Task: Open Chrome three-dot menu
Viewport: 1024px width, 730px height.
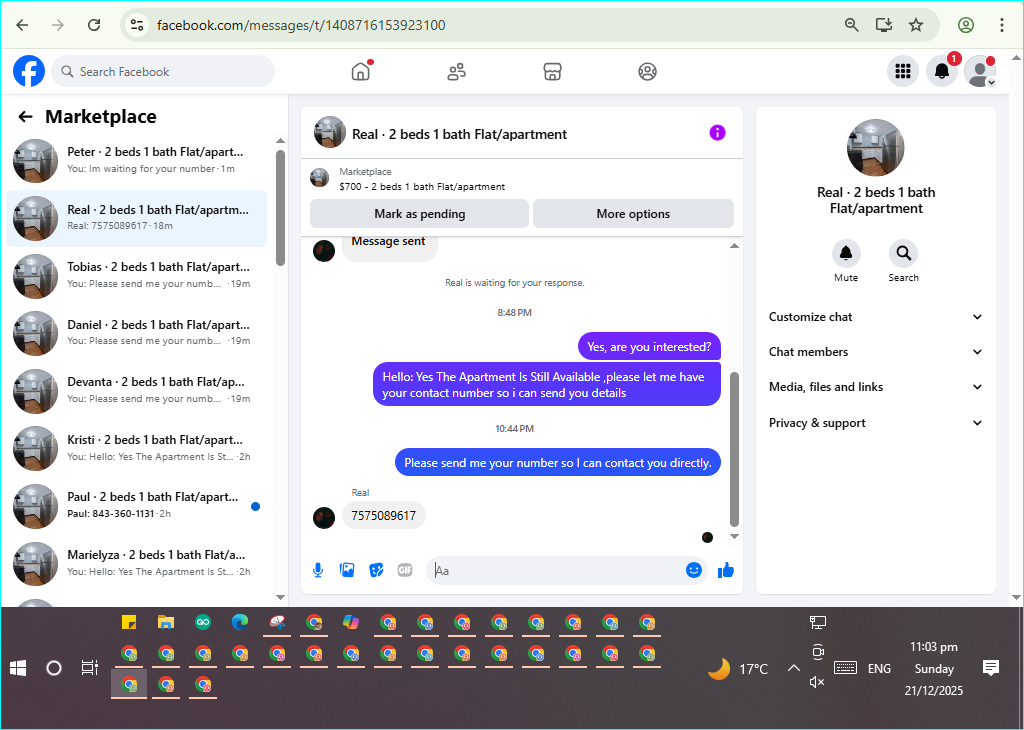Action: pyautogui.click(x=1001, y=25)
